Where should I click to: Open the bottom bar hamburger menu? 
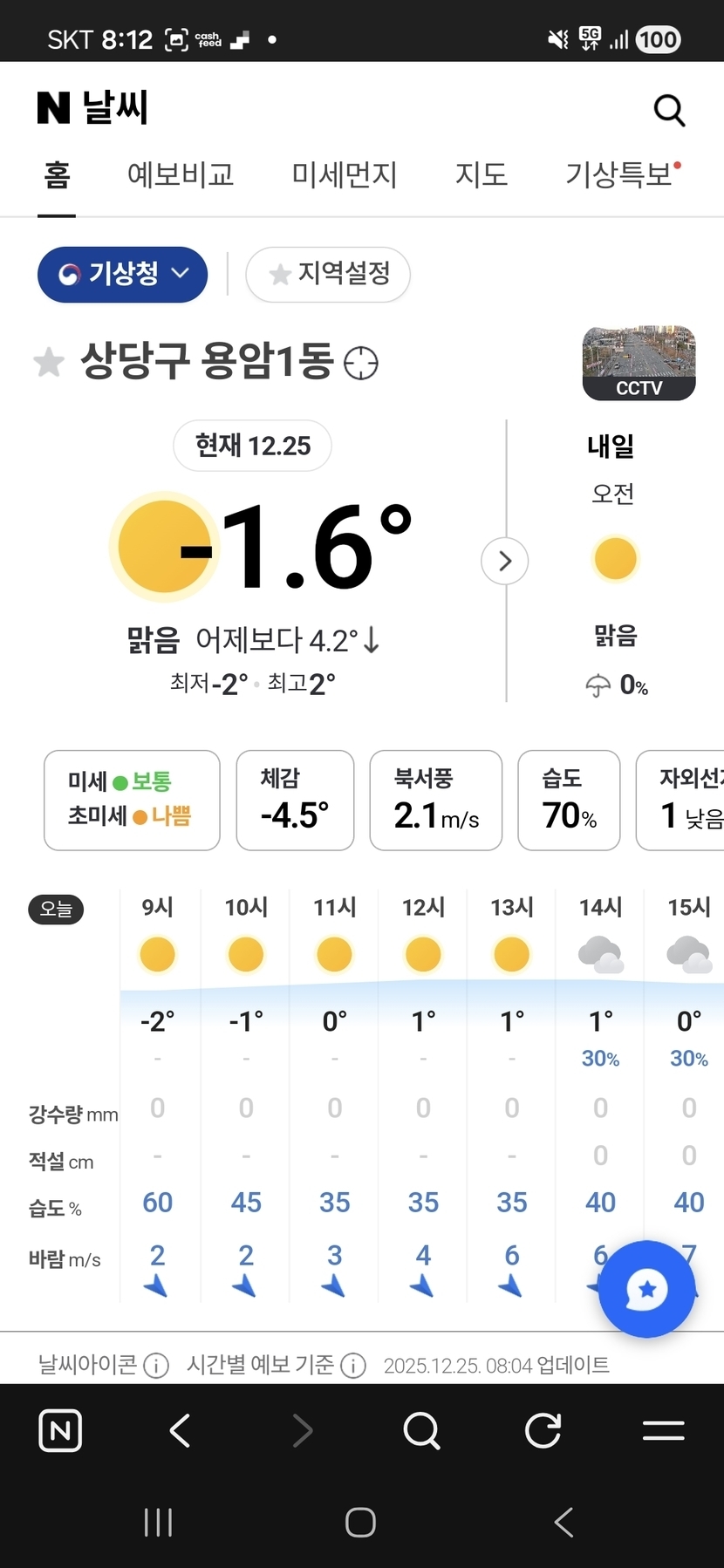click(x=663, y=1431)
